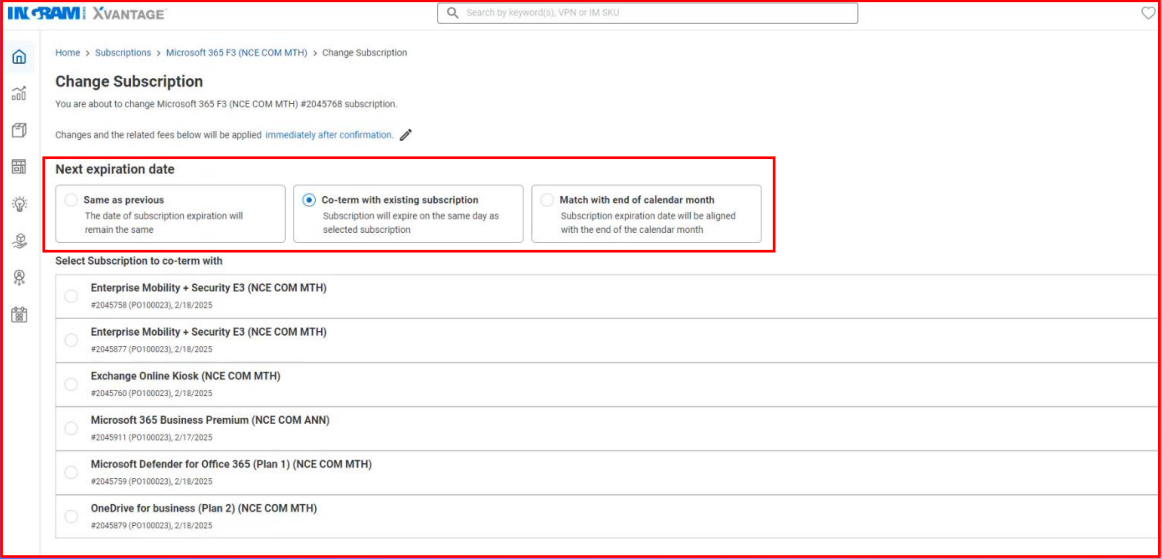Image resolution: width=1162 pixels, height=559 pixels.
Task: Click '#2045758 (PO100023), 2/18/2025' detail text
Action: [152, 305]
